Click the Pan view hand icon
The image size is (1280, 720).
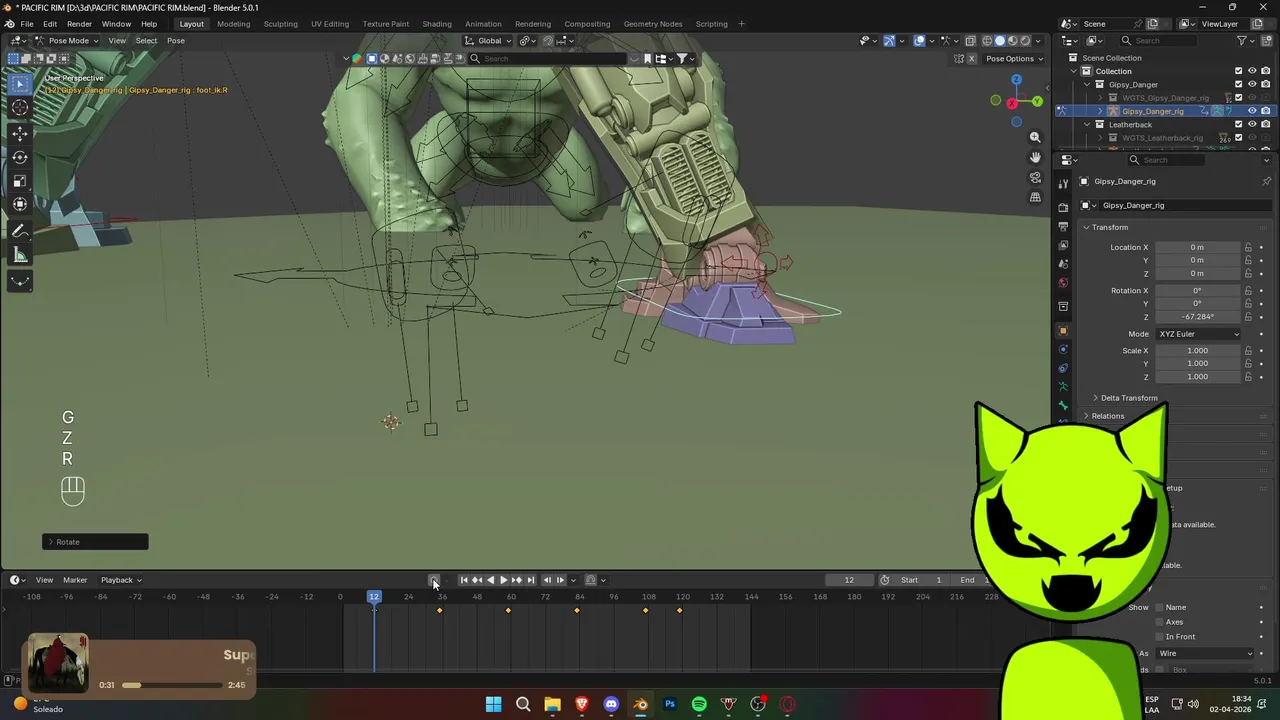(1035, 157)
